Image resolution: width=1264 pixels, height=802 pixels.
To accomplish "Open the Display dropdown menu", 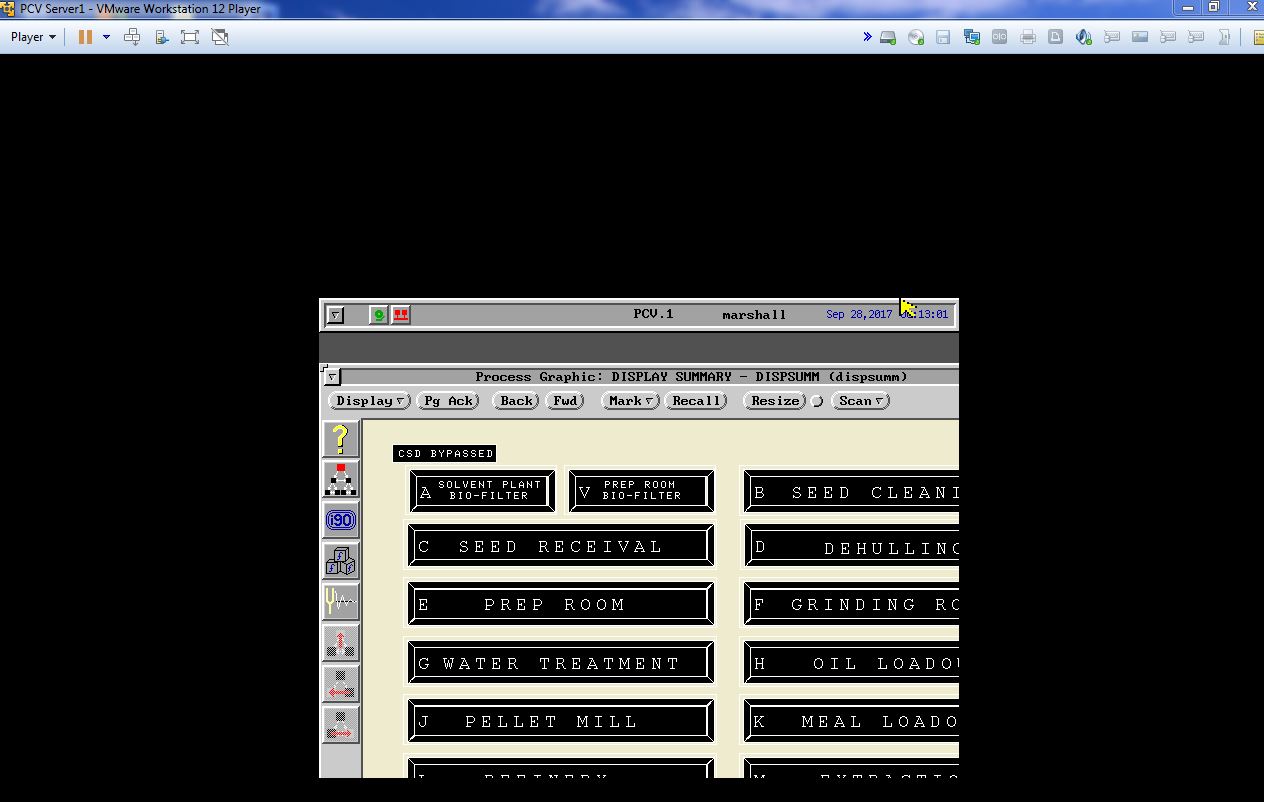I will (x=369, y=401).
